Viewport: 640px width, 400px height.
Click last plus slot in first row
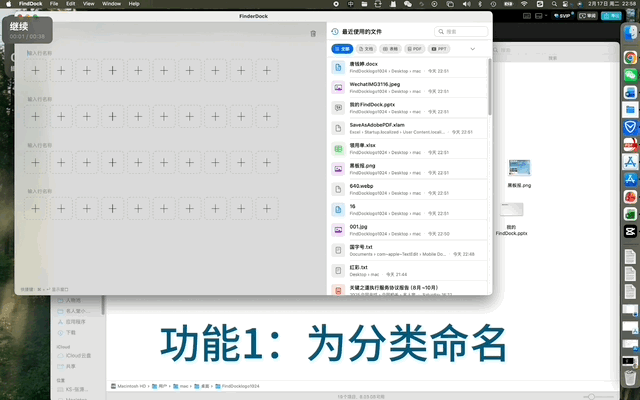(x=267, y=71)
